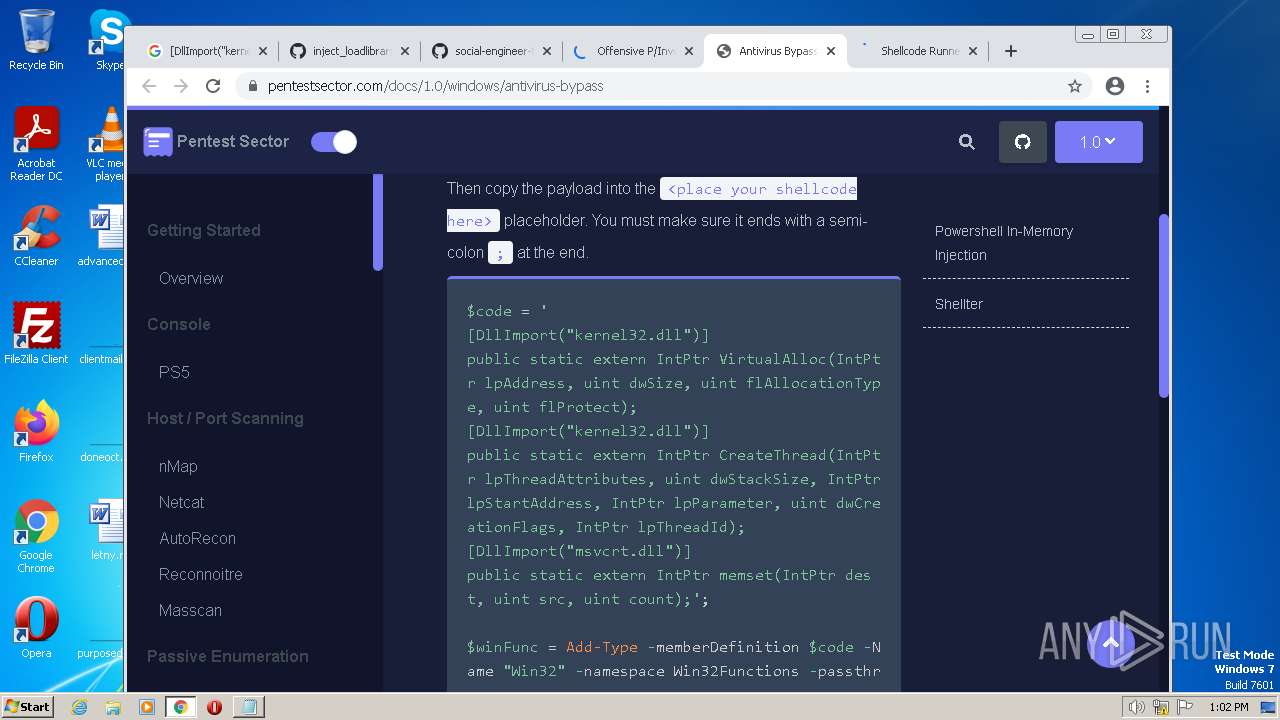Click the address bar URL

(436, 86)
